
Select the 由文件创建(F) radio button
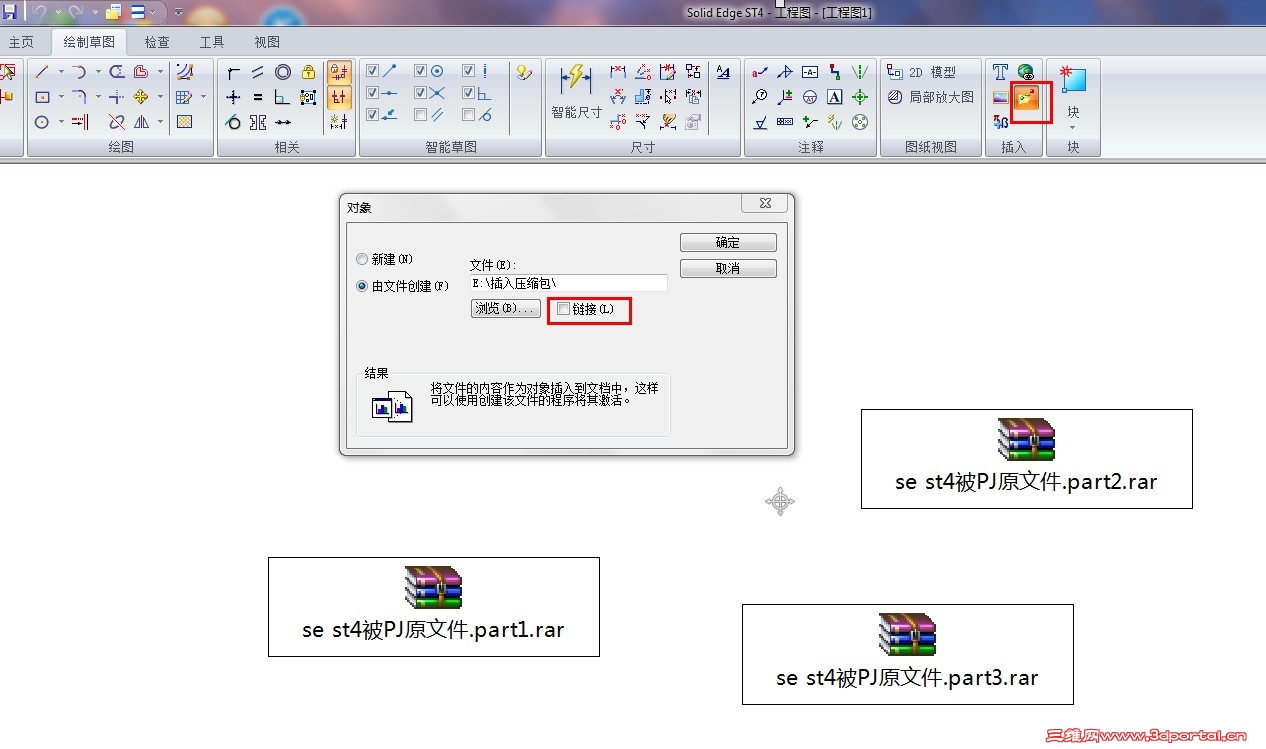362,286
